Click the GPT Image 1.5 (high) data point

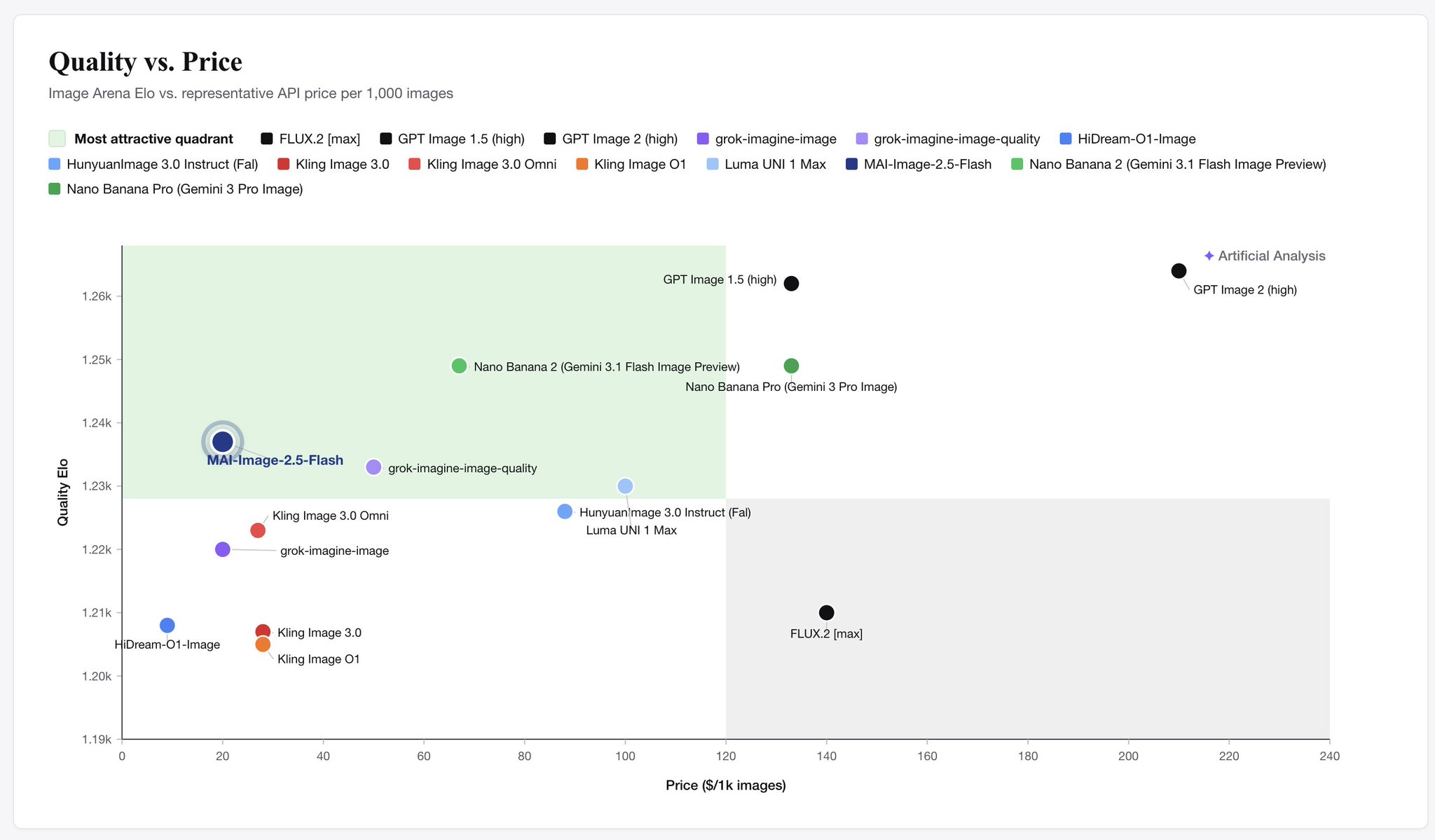(791, 284)
